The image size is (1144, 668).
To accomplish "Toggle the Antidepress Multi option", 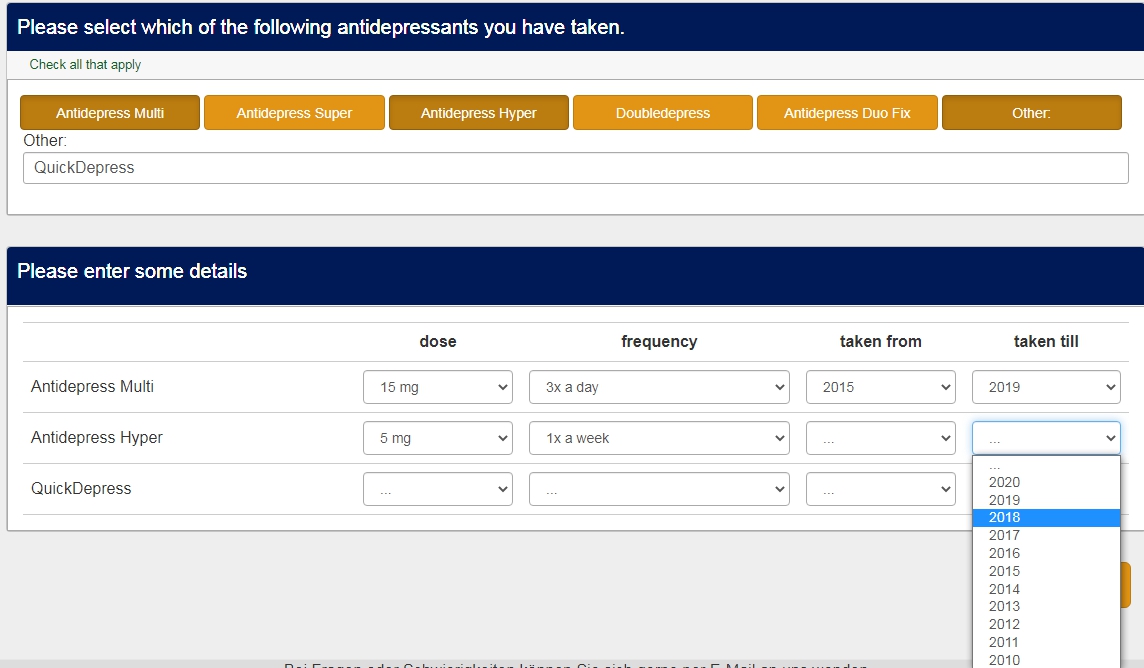I will coord(110,113).
